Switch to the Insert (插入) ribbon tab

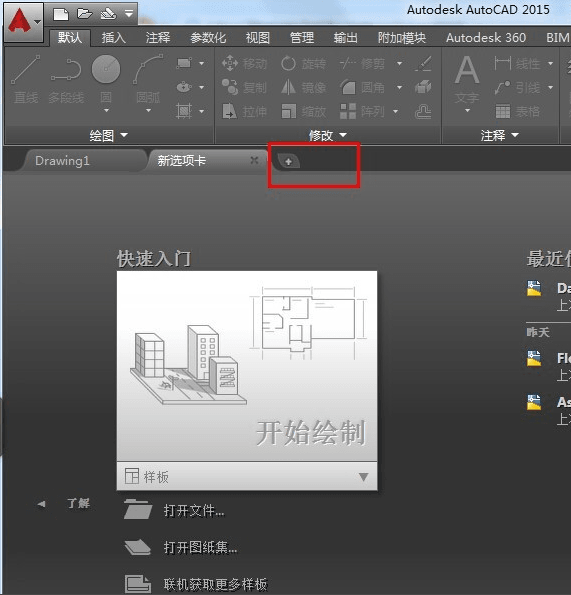click(114, 38)
